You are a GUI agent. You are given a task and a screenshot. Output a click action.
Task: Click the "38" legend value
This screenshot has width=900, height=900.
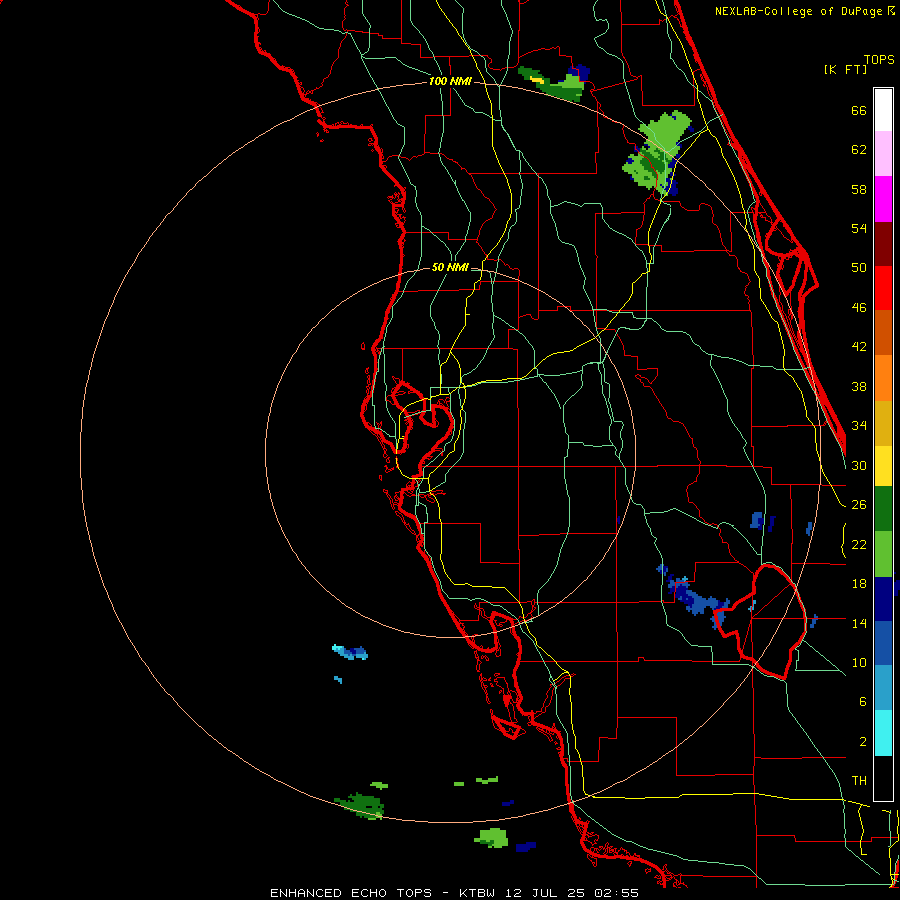[x=859, y=386]
